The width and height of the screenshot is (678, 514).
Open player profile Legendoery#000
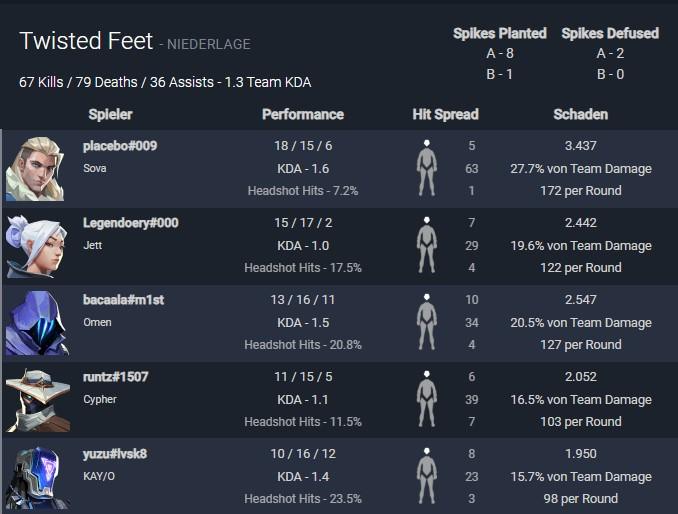click(131, 223)
